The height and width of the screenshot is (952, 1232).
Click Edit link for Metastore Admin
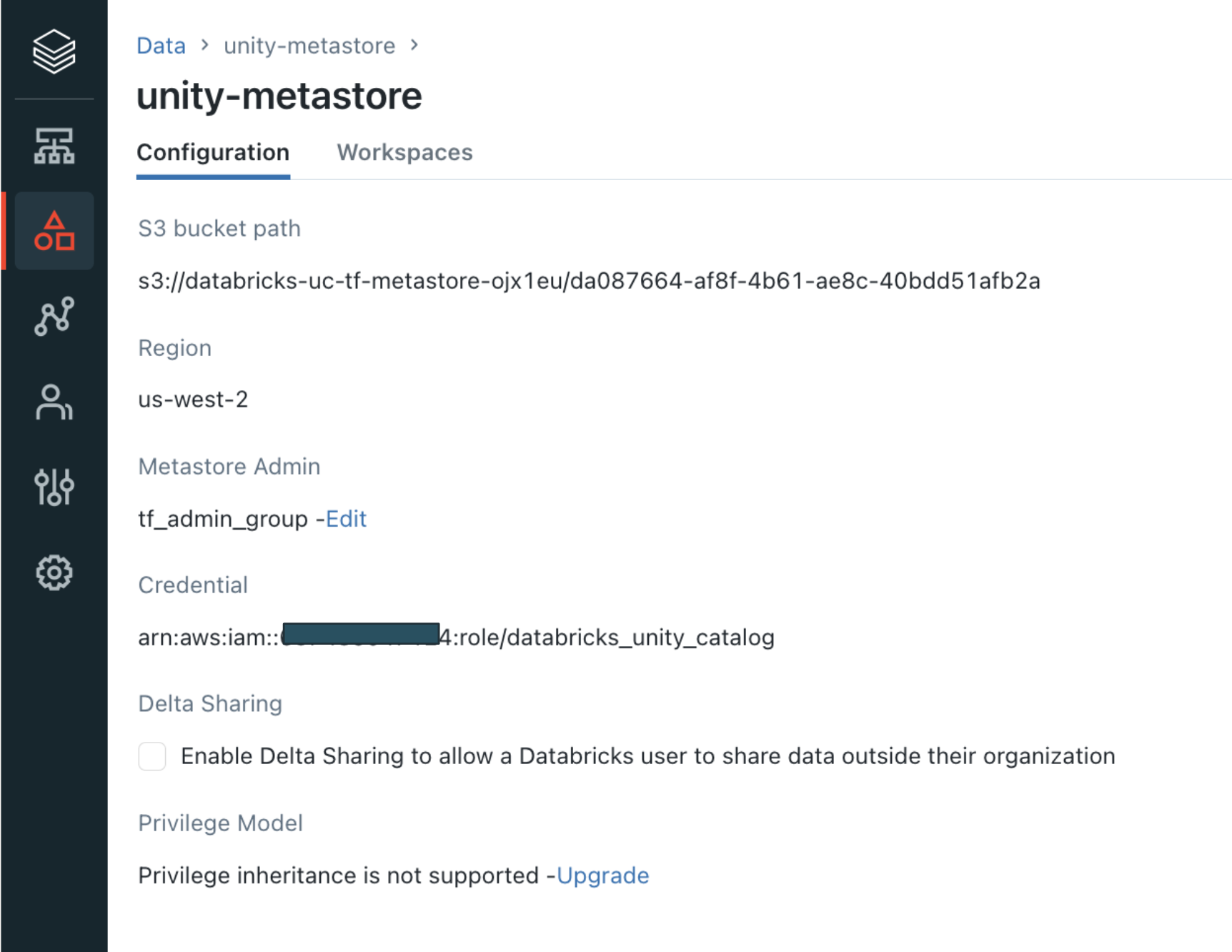pyautogui.click(x=346, y=519)
